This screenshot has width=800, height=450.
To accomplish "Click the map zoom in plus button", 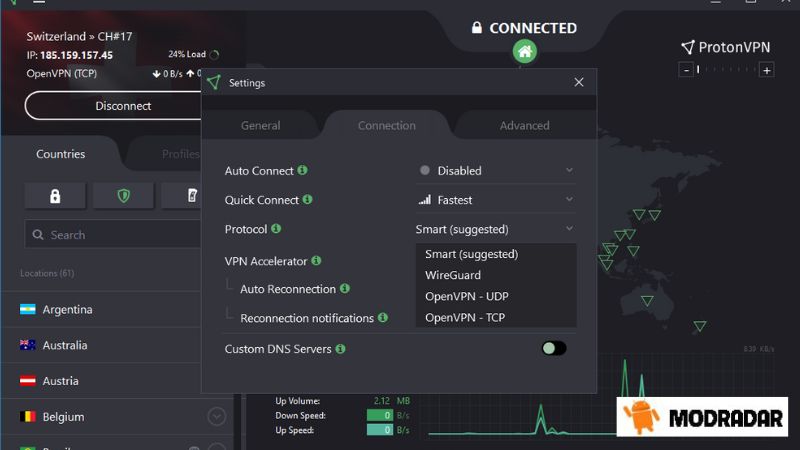I will (x=766, y=70).
